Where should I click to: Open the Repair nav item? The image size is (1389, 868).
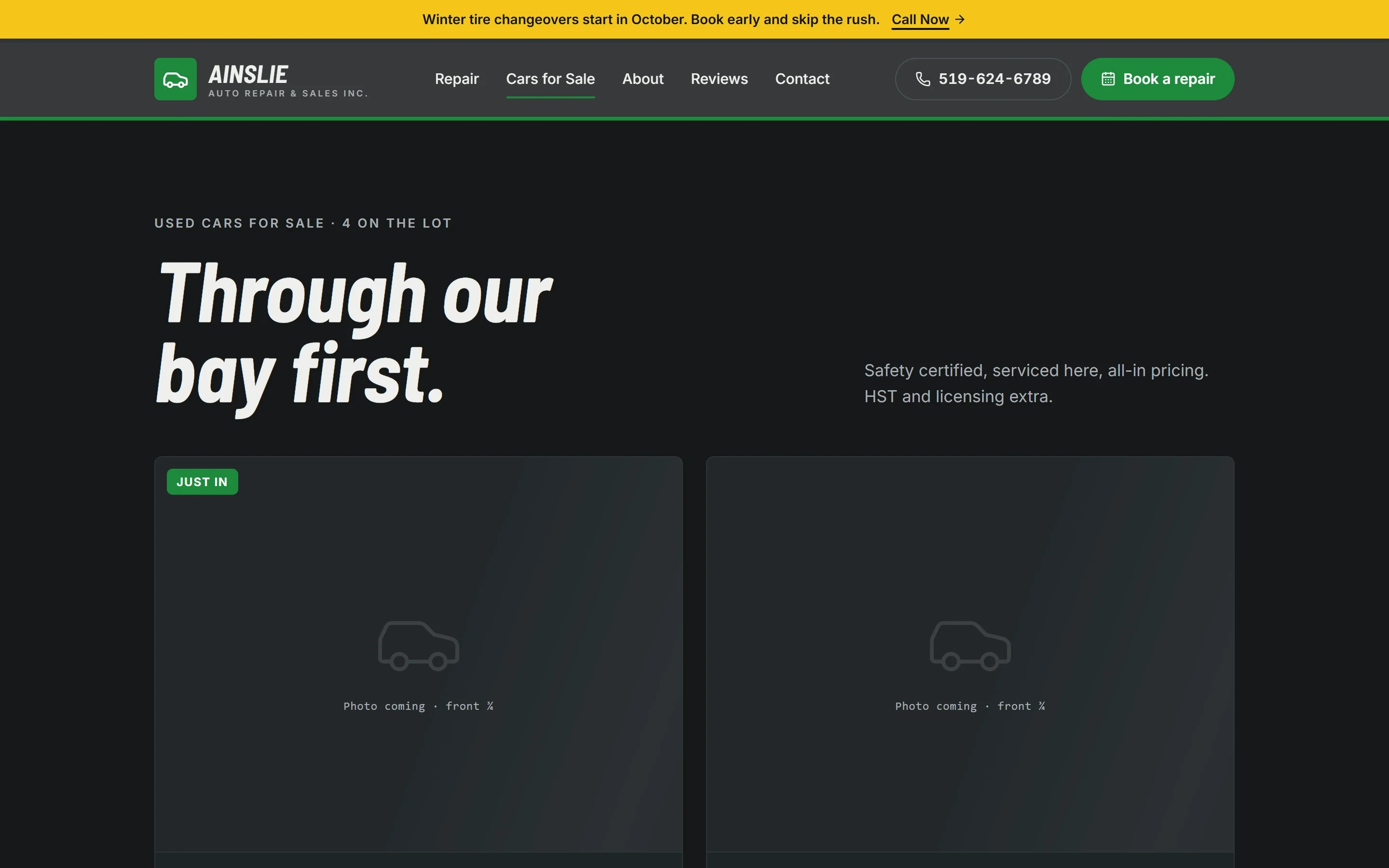456,79
